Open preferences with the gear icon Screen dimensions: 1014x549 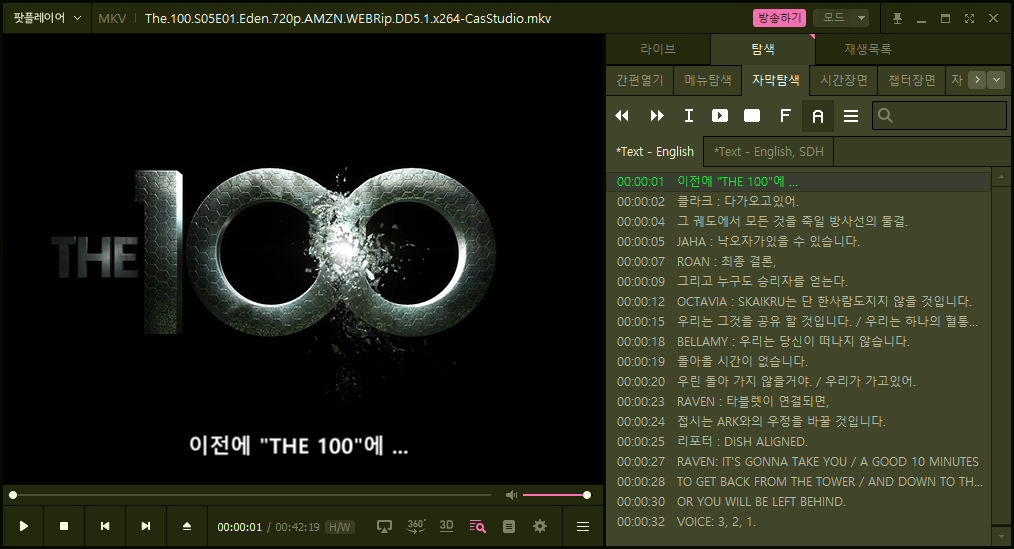click(540, 526)
